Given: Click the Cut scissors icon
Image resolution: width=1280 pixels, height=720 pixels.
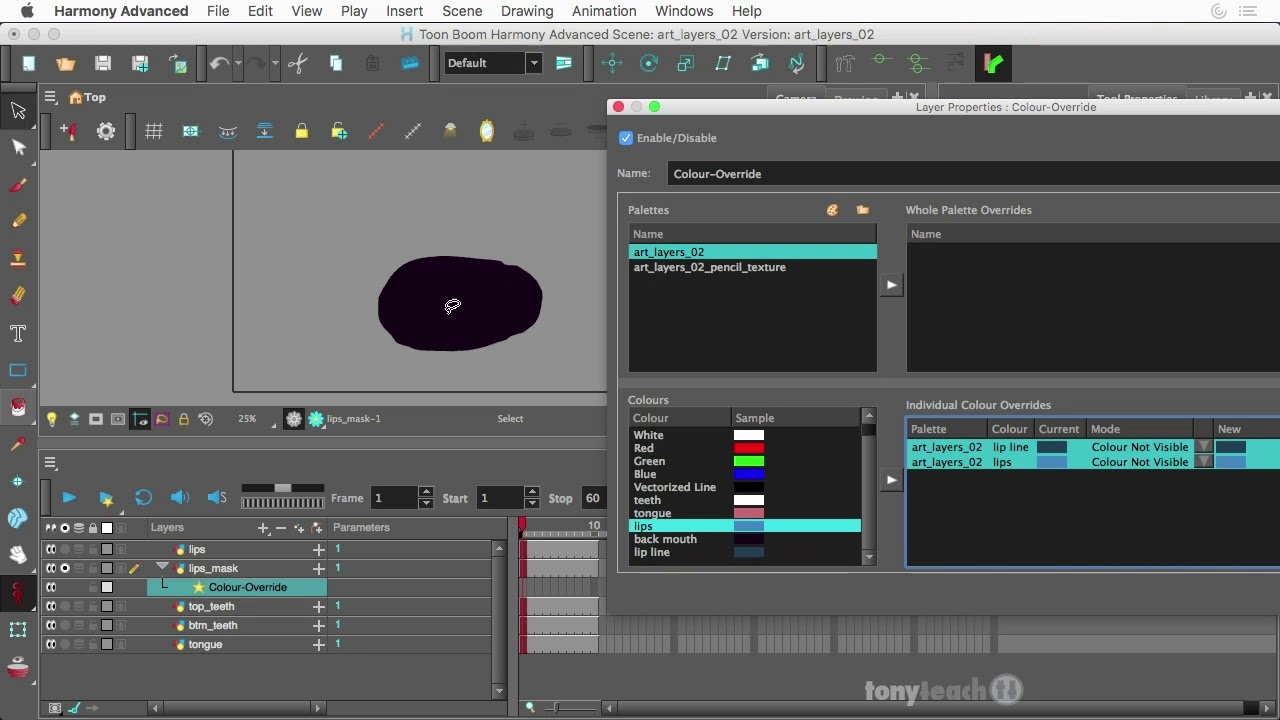Looking at the screenshot, I should pyautogui.click(x=297, y=64).
